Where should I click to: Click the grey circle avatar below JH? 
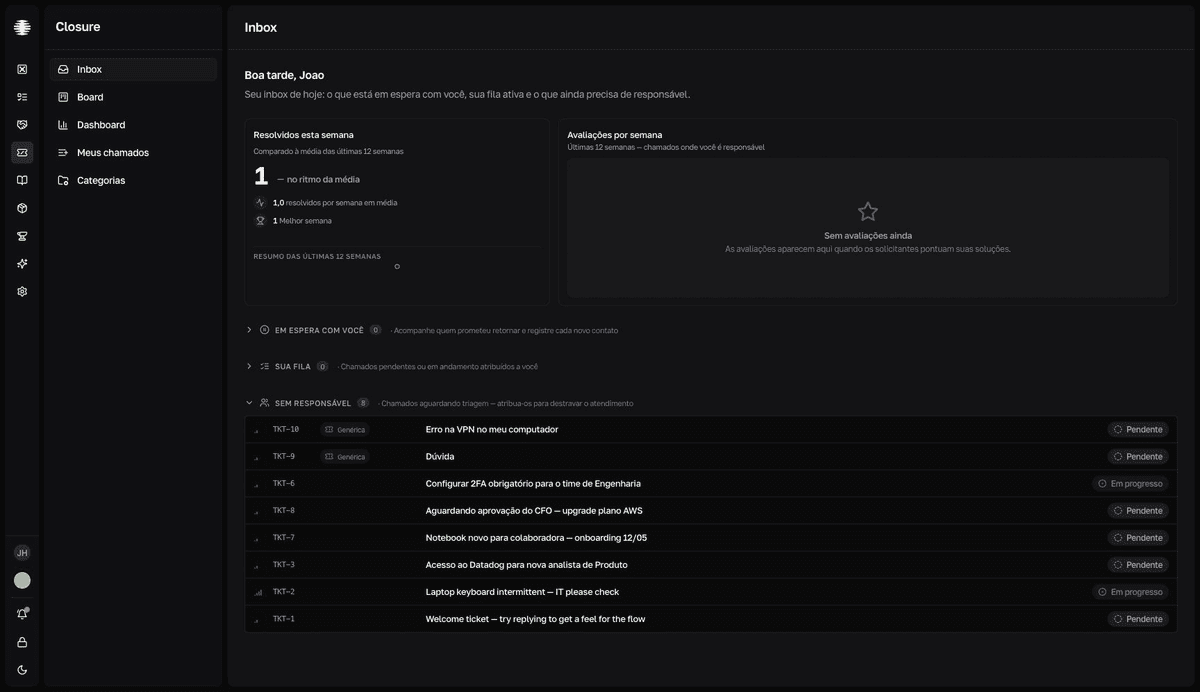pyautogui.click(x=22, y=580)
